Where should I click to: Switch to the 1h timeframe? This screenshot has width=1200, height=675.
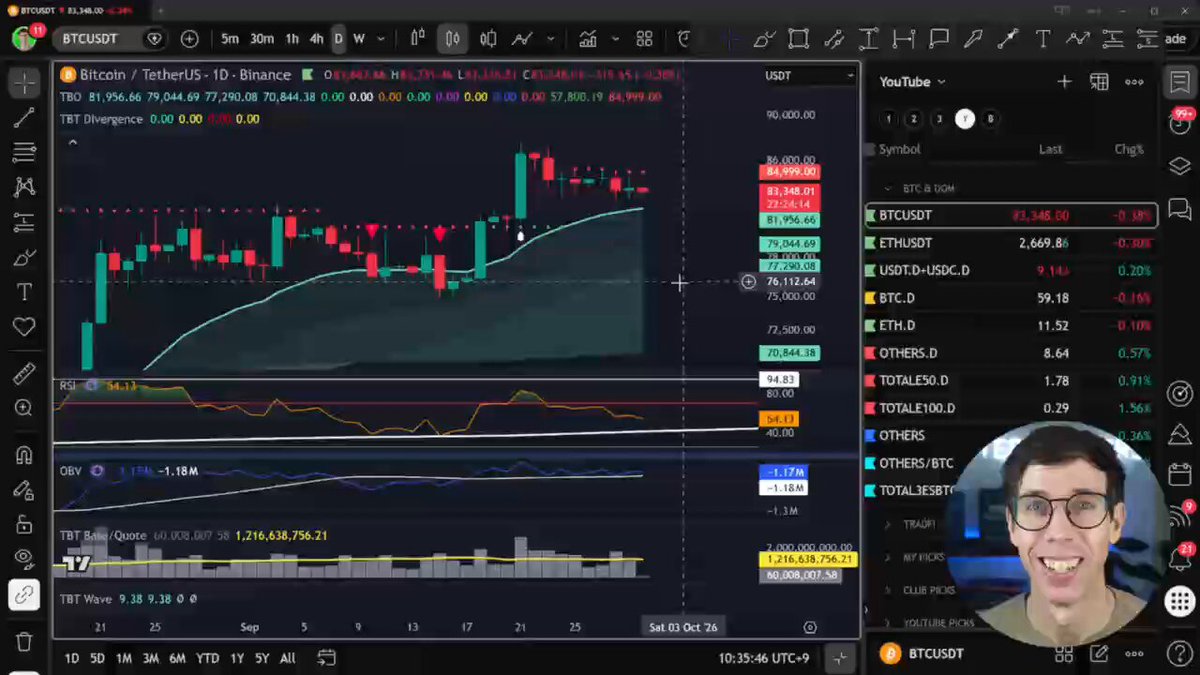(292, 39)
